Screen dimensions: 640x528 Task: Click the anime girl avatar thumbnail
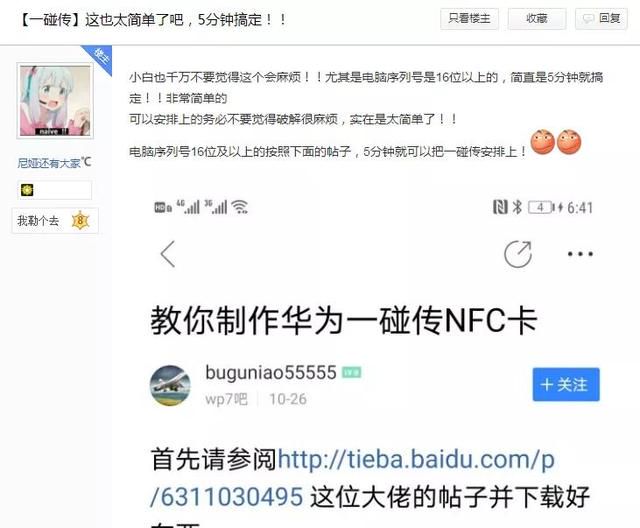coord(55,101)
